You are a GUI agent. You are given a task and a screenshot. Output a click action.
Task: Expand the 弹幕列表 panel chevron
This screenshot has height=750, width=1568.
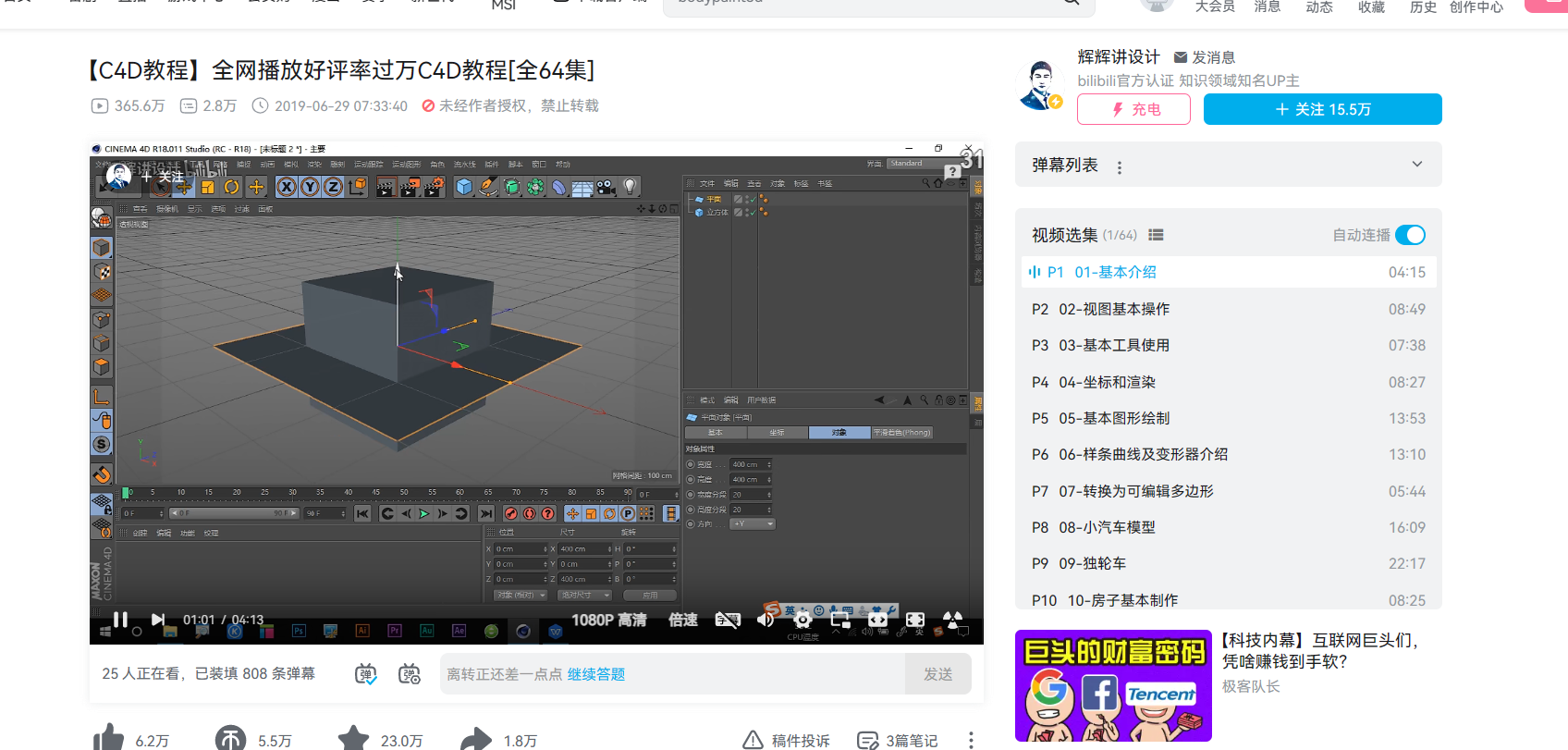pos(1416,165)
